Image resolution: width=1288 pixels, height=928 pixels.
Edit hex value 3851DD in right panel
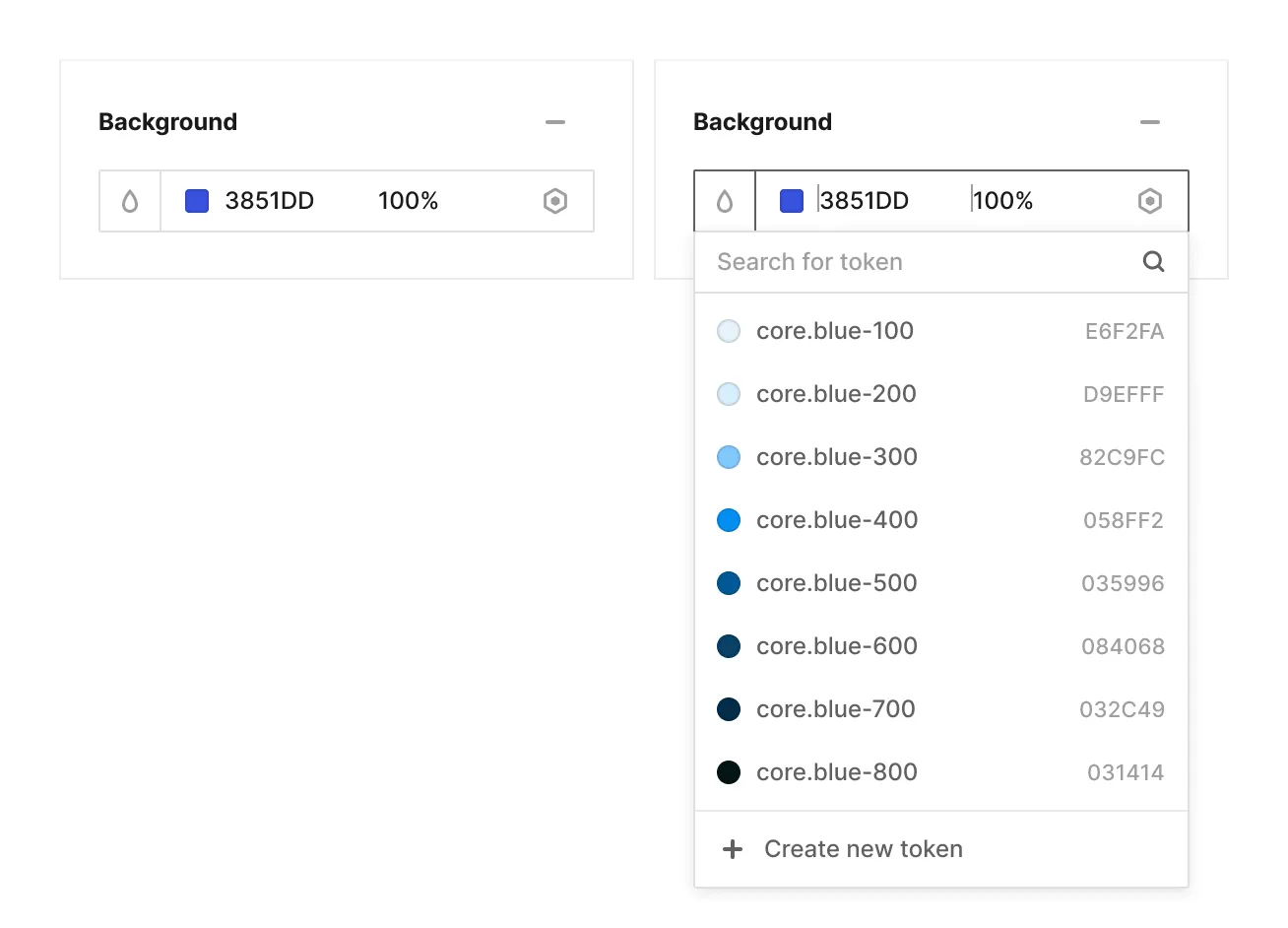click(x=865, y=201)
